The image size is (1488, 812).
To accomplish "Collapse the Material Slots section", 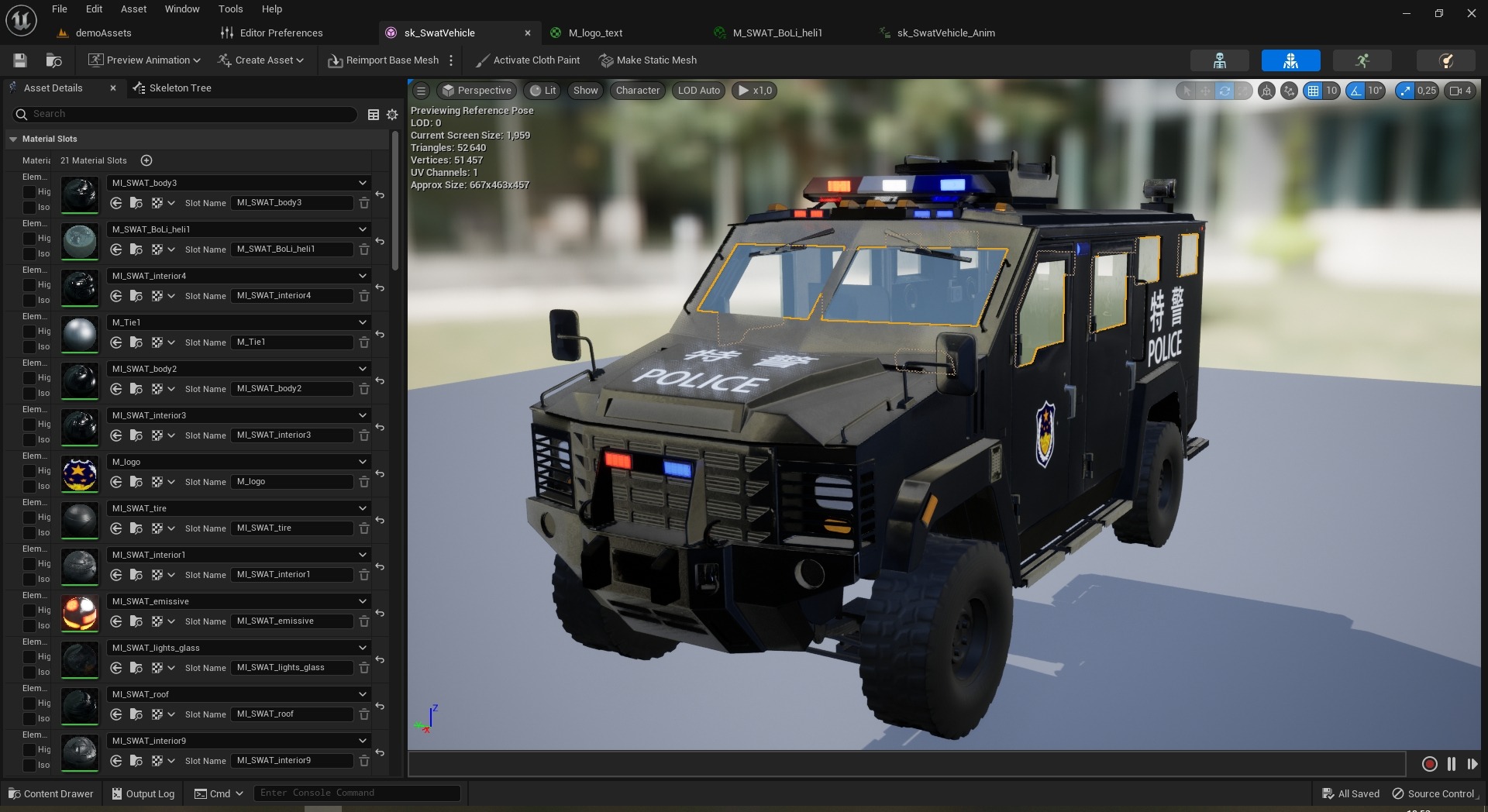I will (13, 139).
